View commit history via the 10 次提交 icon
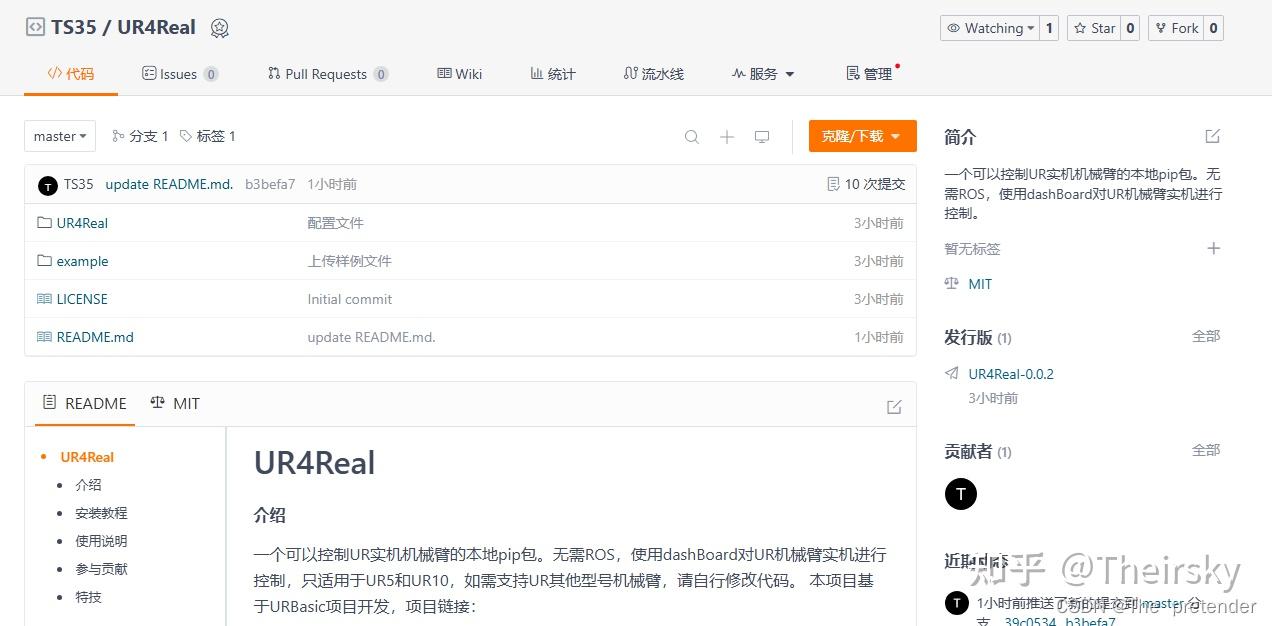The image size is (1272, 626). [x=833, y=184]
